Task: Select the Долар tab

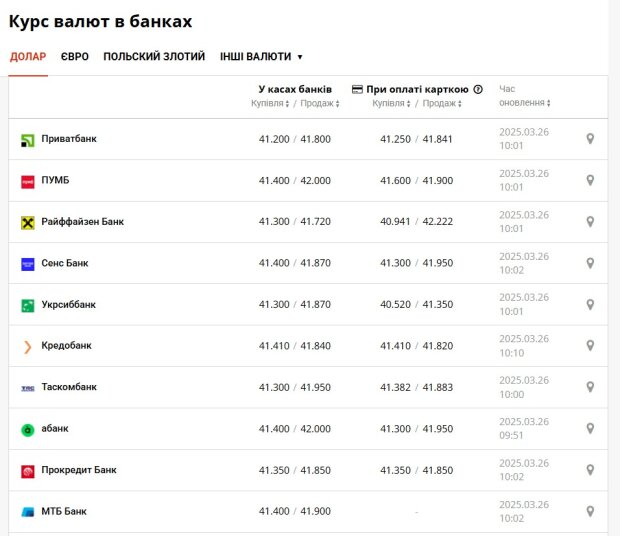Action: pyautogui.click(x=28, y=57)
